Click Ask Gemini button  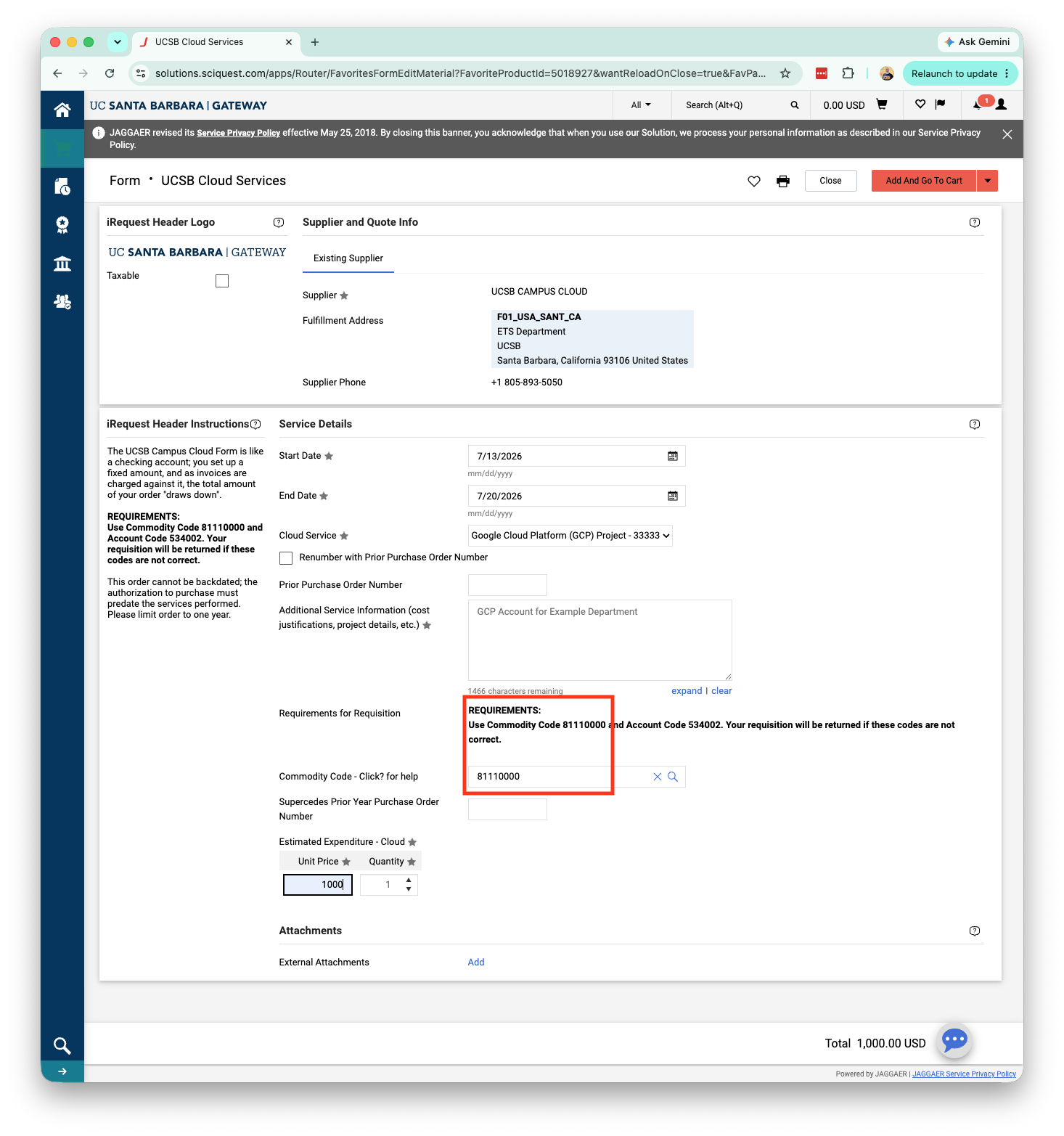coord(977,42)
